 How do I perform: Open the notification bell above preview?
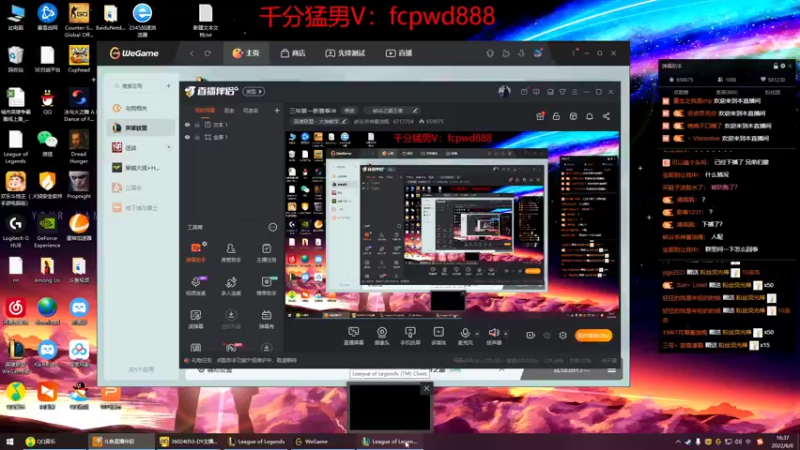pos(589,116)
